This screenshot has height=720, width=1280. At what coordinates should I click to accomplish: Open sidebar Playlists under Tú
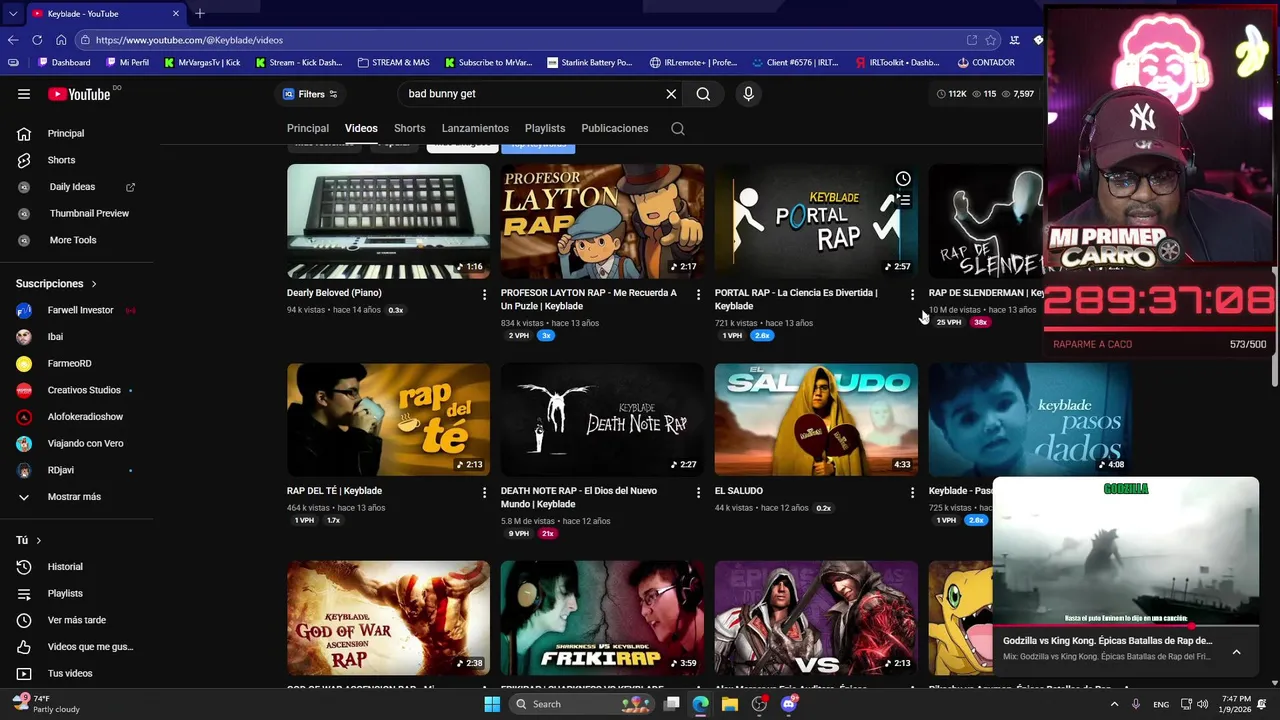pyautogui.click(x=65, y=593)
